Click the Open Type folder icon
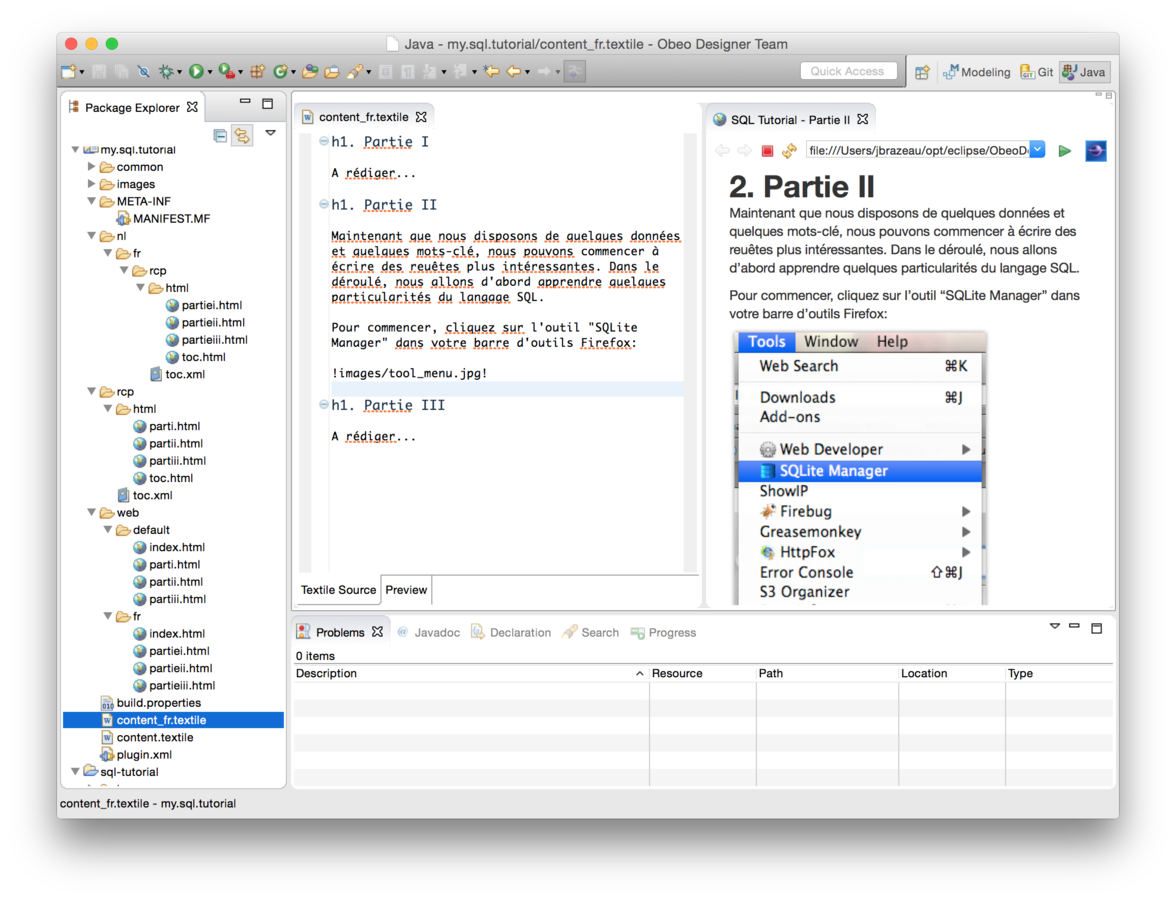 pos(310,71)
